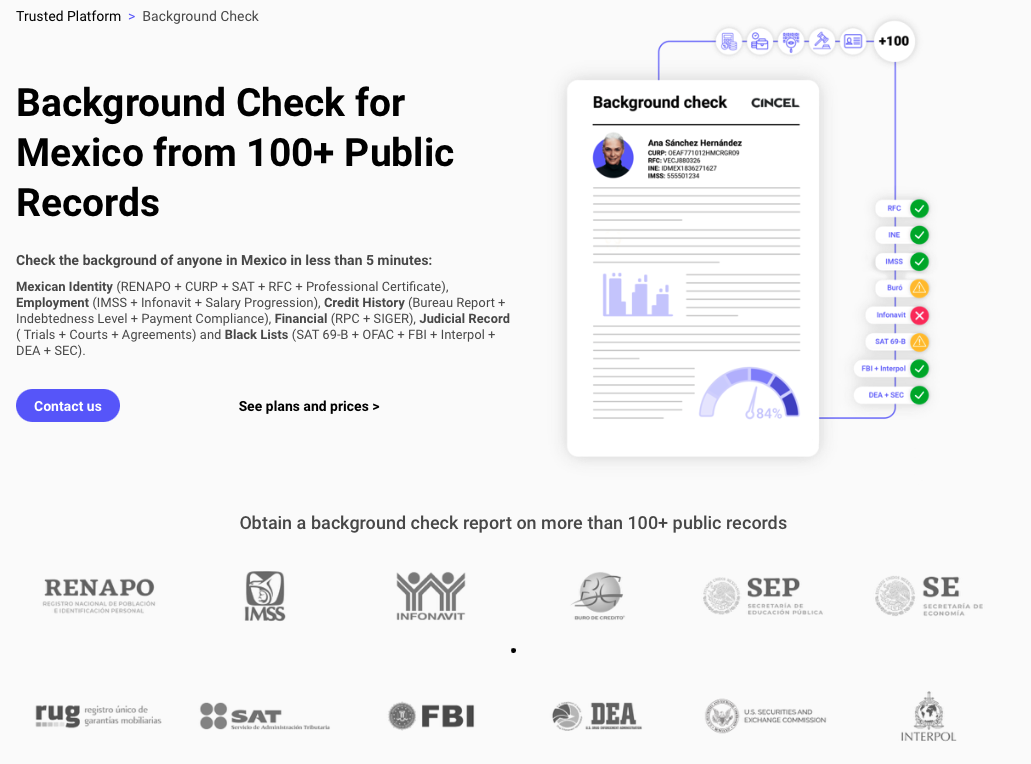The width and height of the screenshot is (1031, 764).
Task: Click the warning badge beside Buró
Action: point(918,288)
